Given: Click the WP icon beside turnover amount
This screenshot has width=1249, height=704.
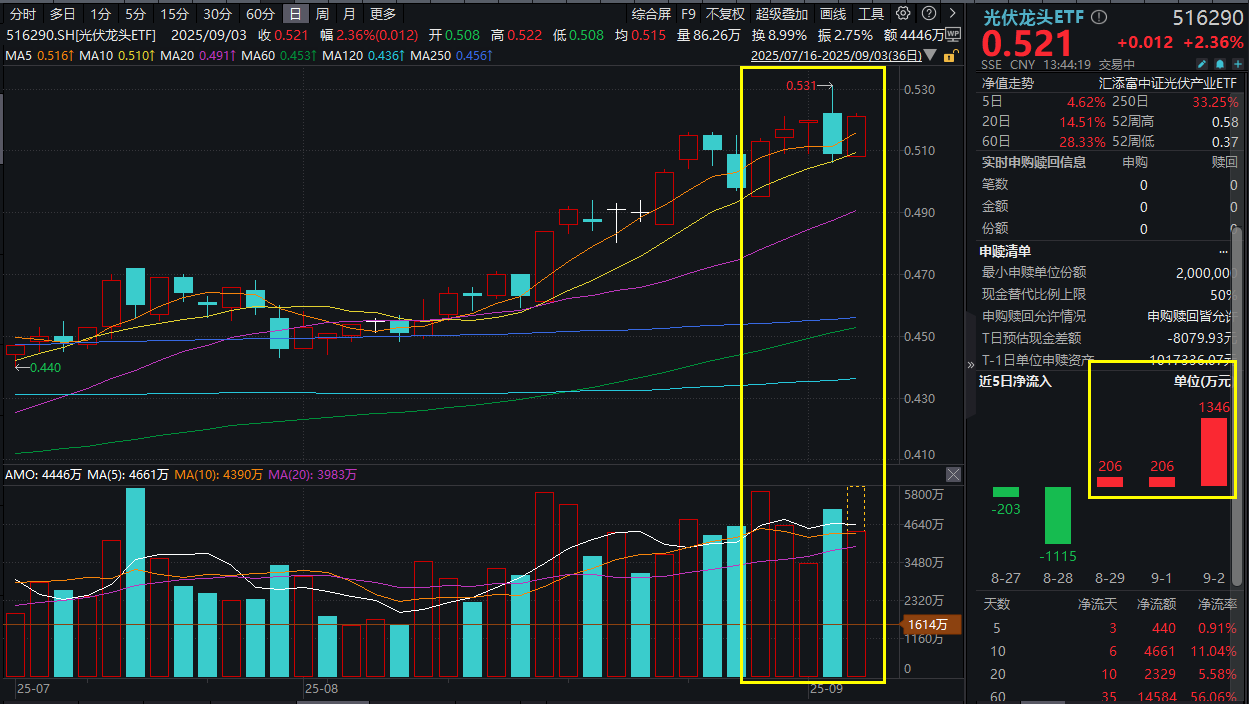Looking at the screenshot, I should (952, 35).
